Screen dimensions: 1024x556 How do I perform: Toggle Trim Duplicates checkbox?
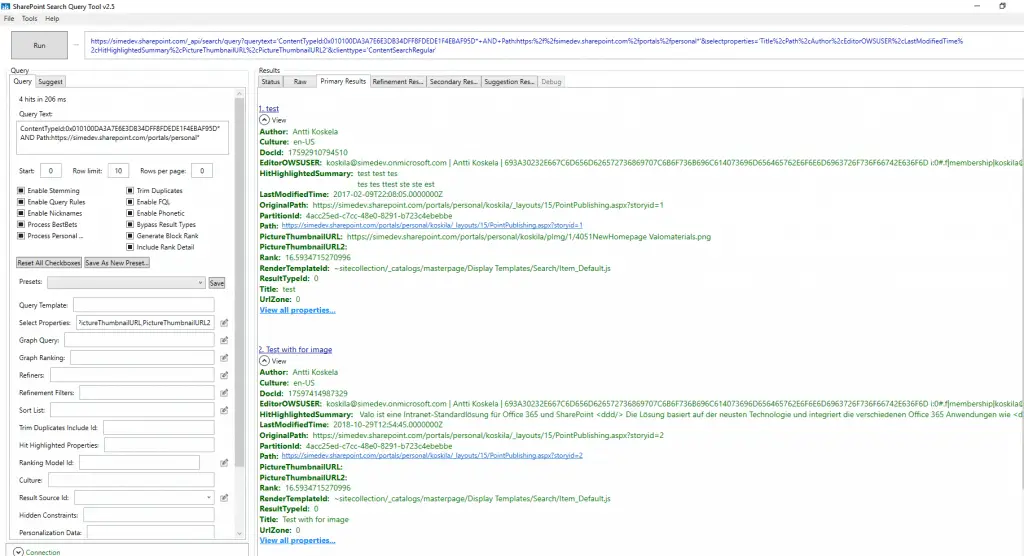point(130,191)
